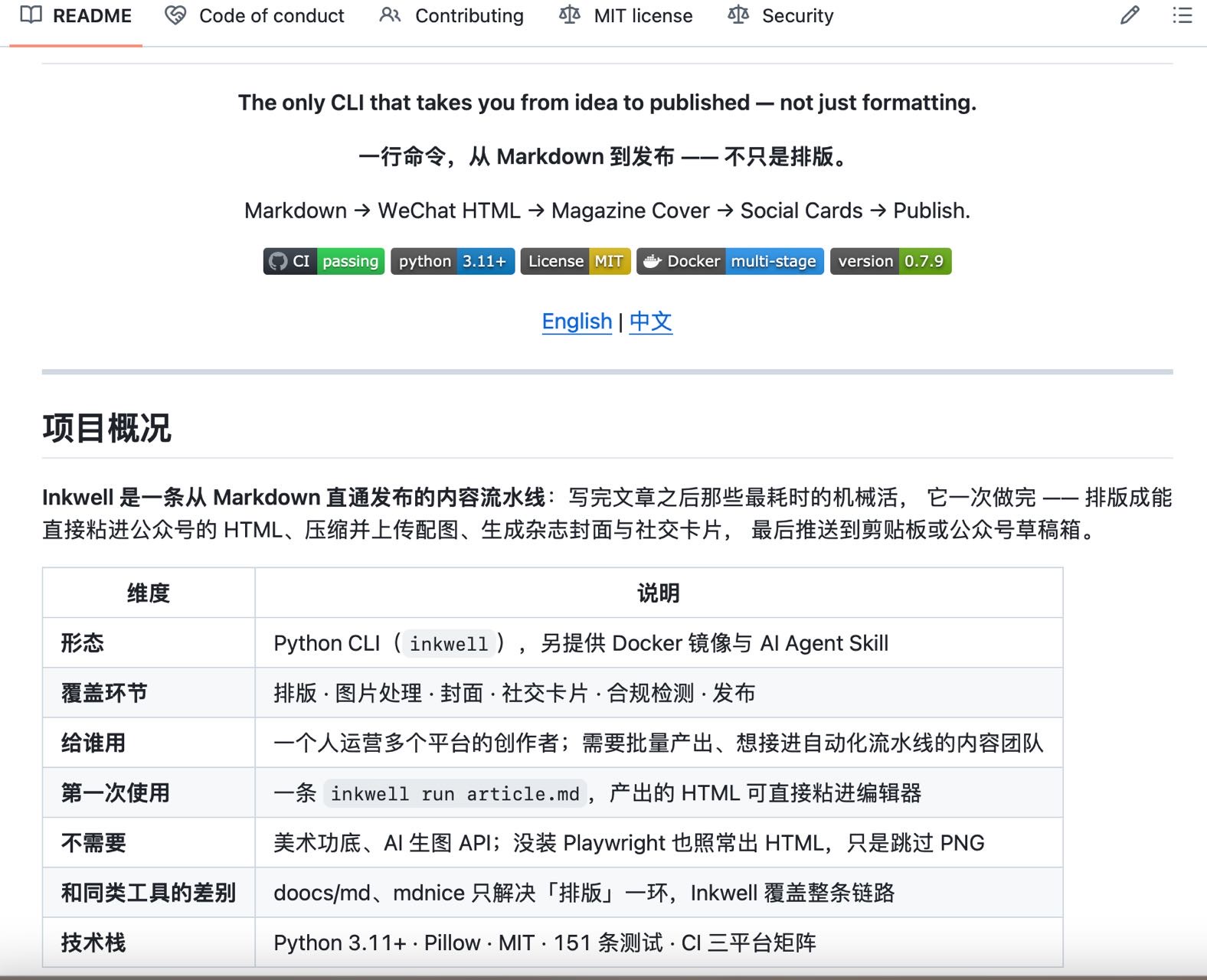Click the '一个人运营多个平台的创作者' cell
1207x980 pixels.
coord(659,743)
